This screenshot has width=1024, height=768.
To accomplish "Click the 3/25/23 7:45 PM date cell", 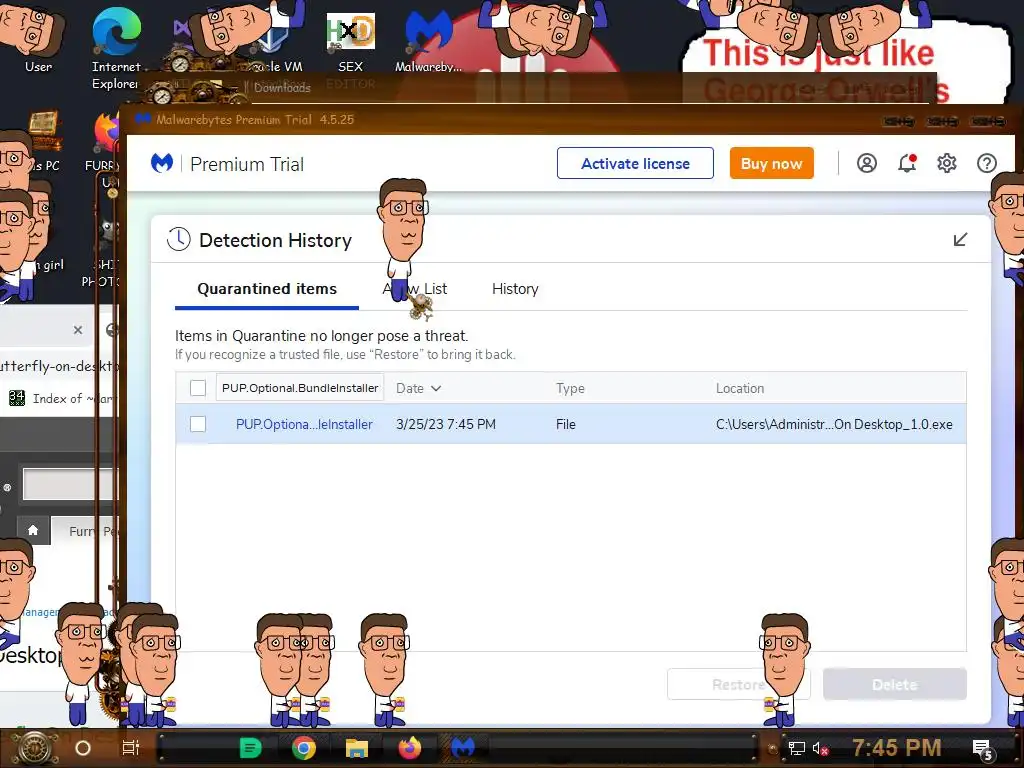I will click(x=445, y=424).
